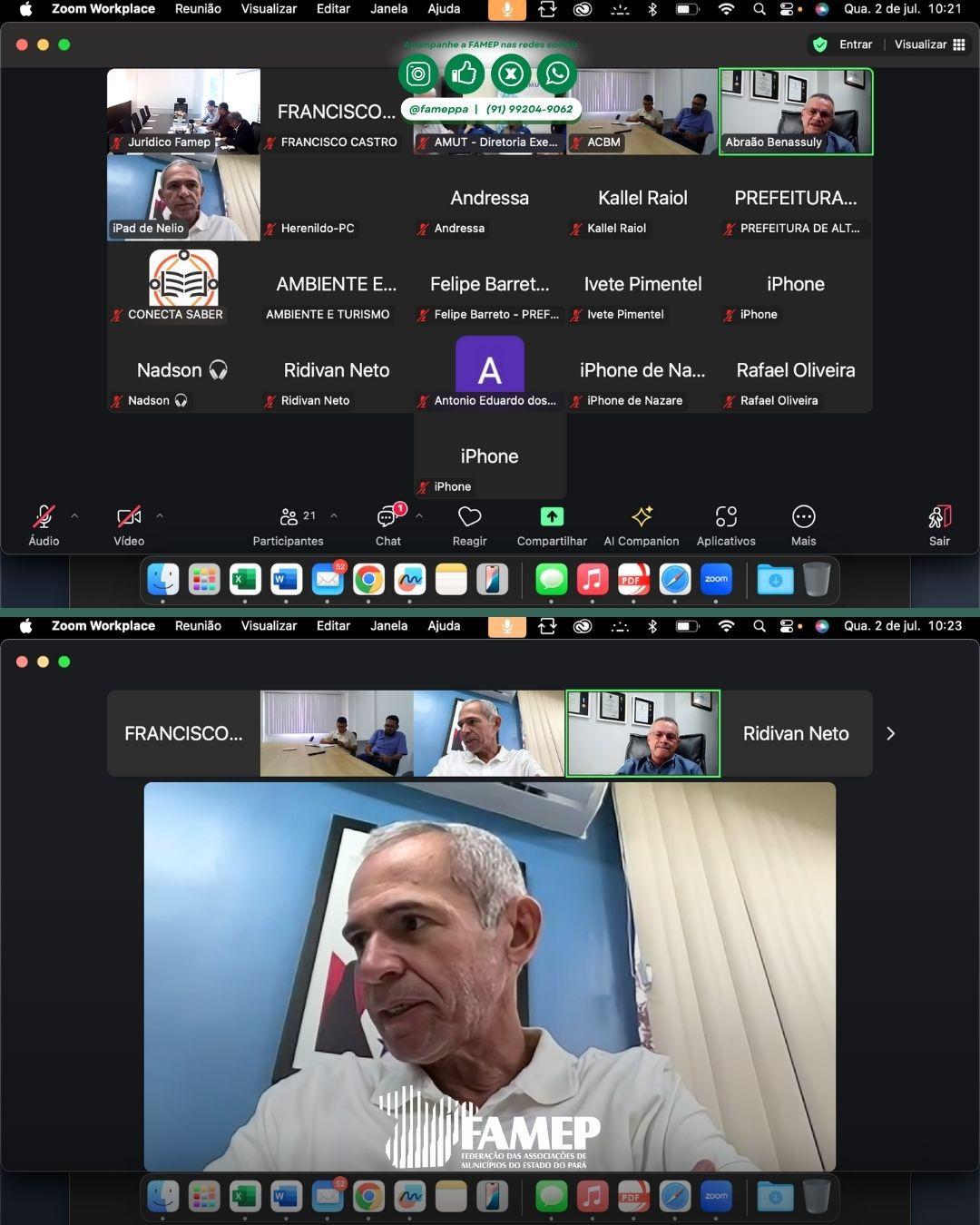Open the Mais three-dots icon
The width and height of the screenshot is (980, 1225).
coord(803,517)
